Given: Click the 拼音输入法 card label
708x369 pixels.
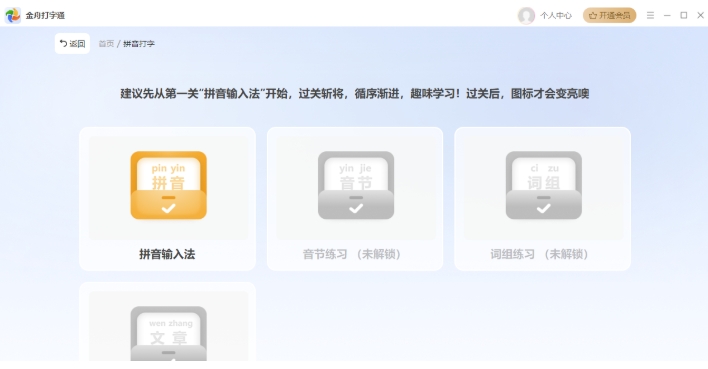Looking at the screenshot, I should click(x=167, y=254).
